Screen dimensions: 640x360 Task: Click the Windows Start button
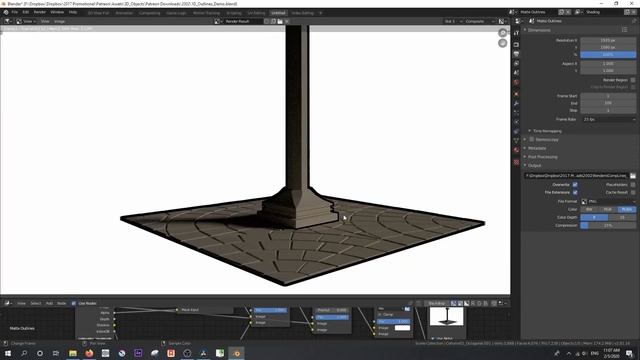(8, 353)
